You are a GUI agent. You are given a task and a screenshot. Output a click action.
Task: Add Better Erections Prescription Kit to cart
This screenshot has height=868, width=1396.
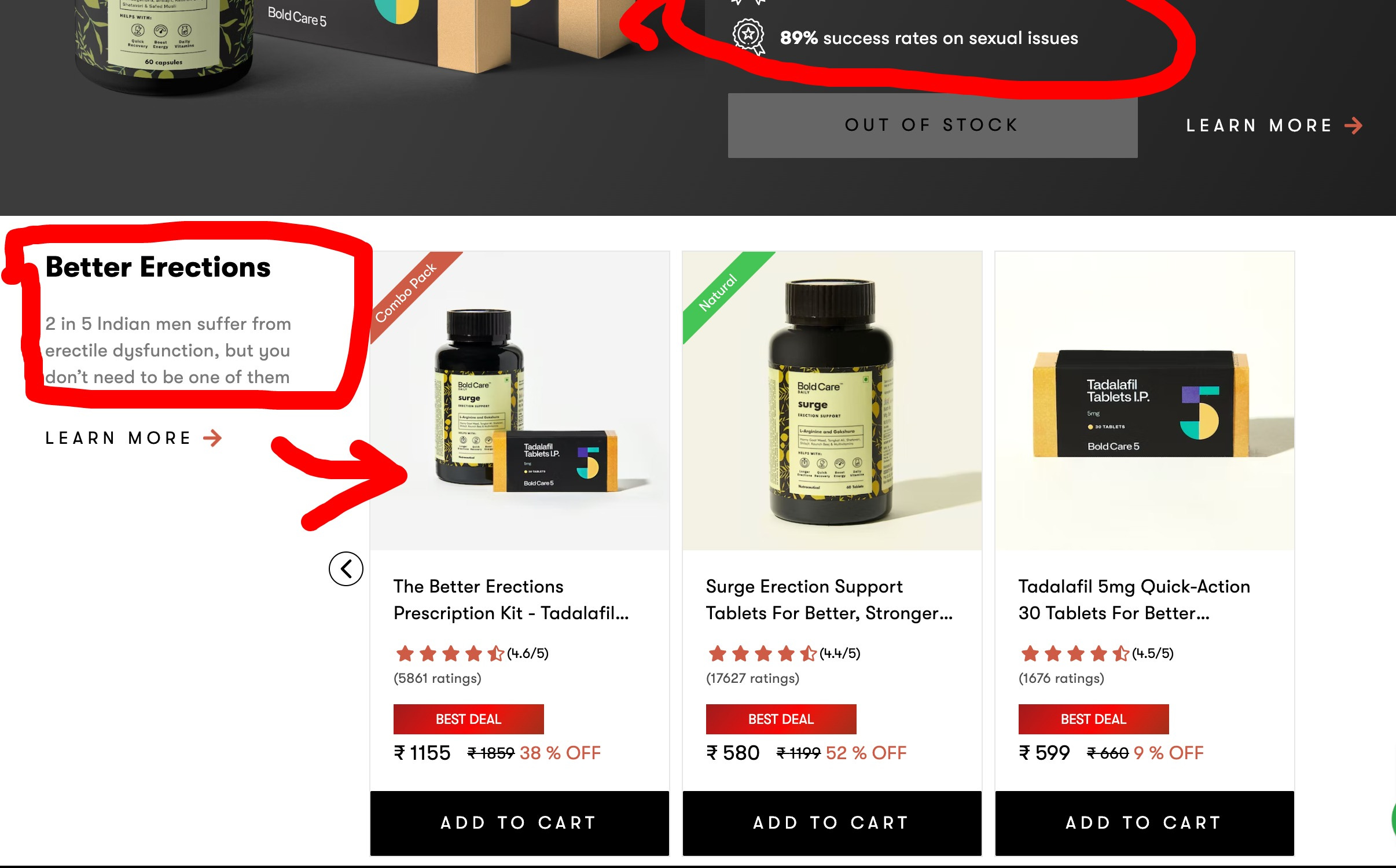(520, 823)
